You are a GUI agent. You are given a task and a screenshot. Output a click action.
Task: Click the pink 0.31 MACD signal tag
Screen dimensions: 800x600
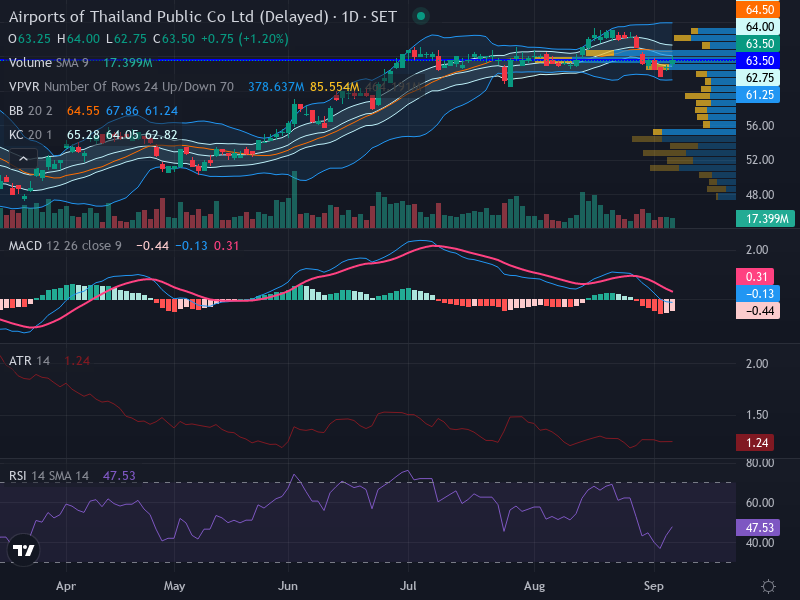[x=755, y=277]
